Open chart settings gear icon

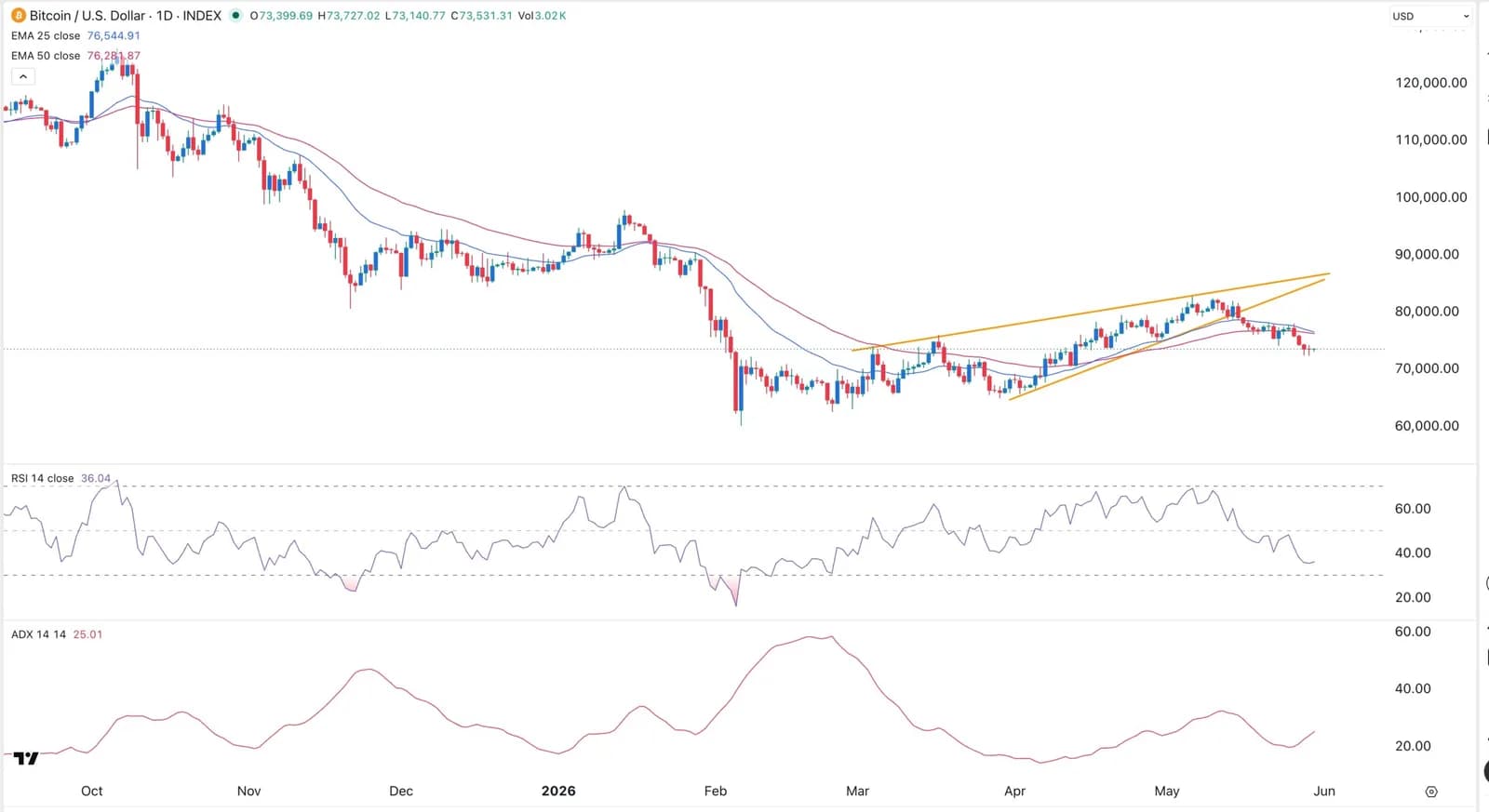click(x=1431, y=792)
